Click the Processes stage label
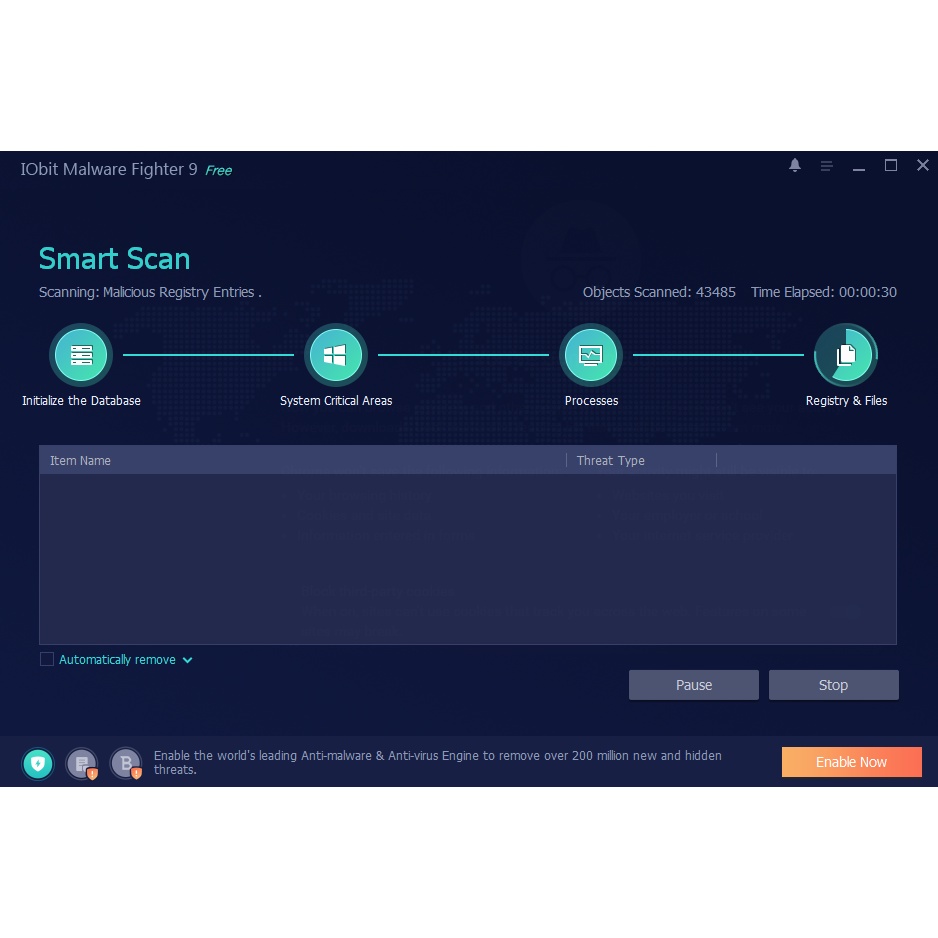The height and width of the screenshot is (938, 938). (x=591, y=401)
